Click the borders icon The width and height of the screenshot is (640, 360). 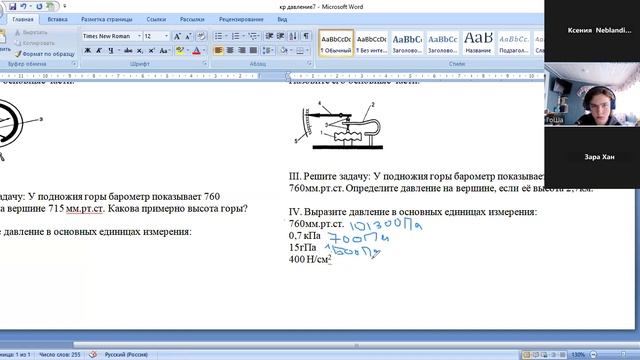300,51
